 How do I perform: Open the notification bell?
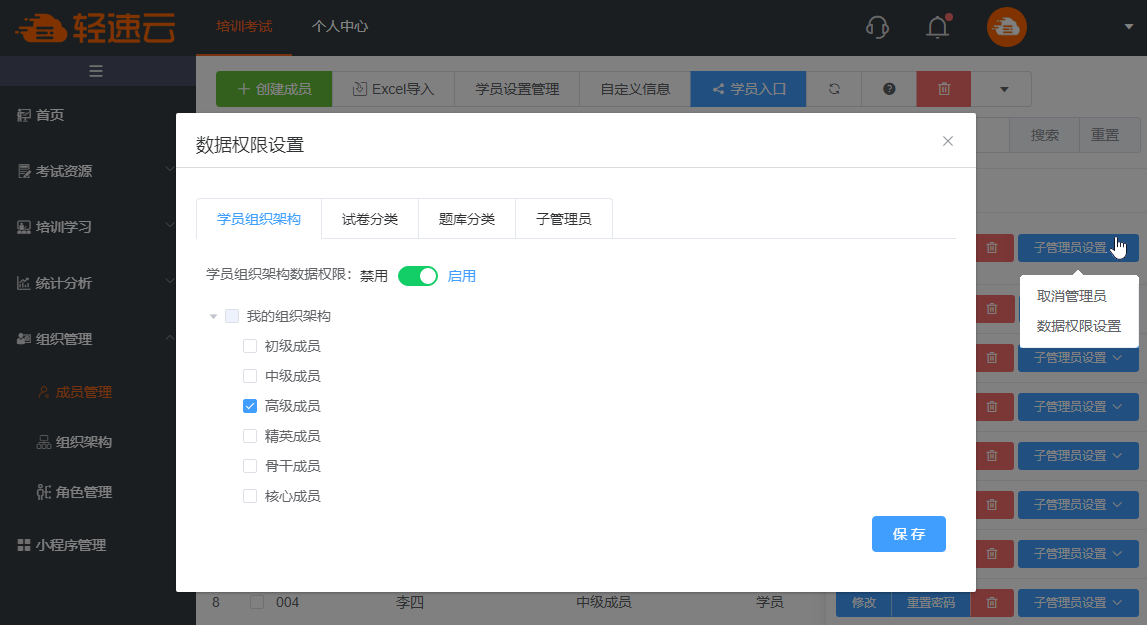coord(937,28)
